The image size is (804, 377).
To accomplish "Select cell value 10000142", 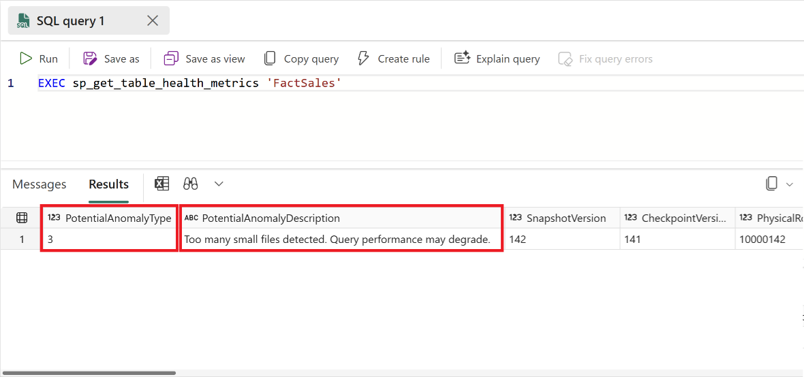I will [769, 239].
